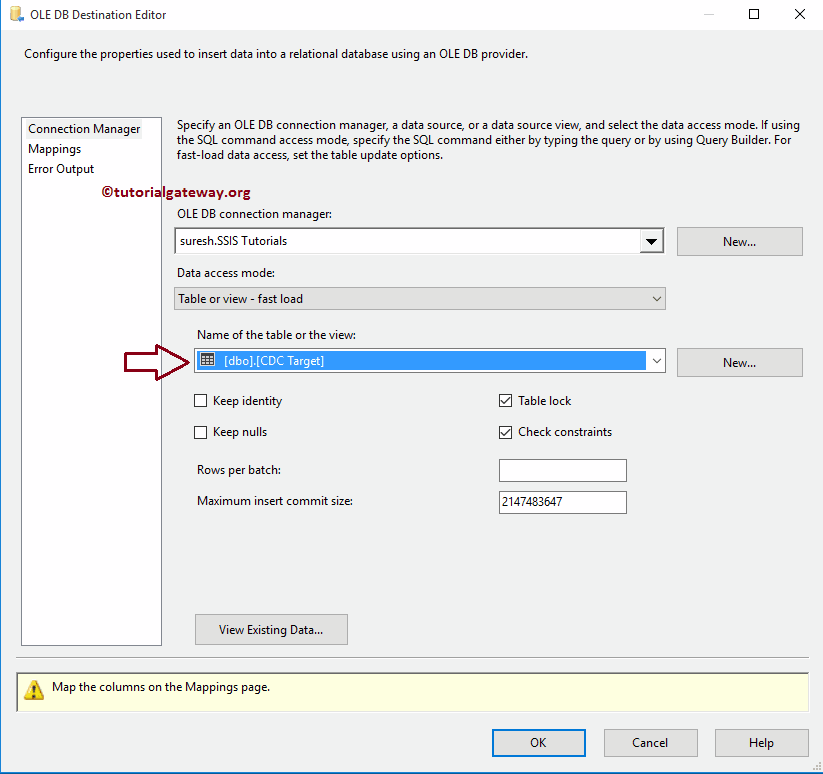Open the OLE DB connection manager dropdown
823x774 pixels.
651,240
